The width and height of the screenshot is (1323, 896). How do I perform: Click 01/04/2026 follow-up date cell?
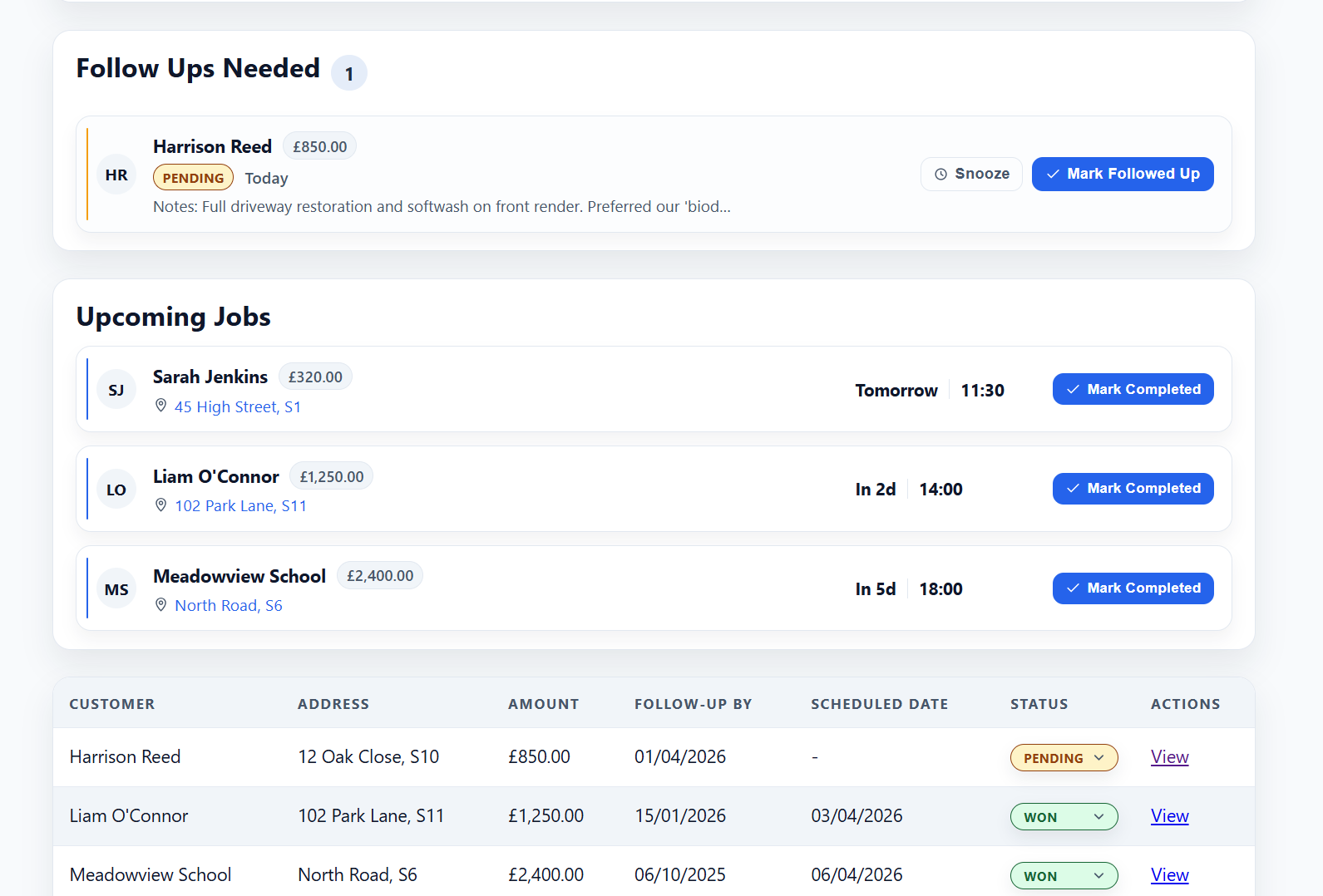click(680, 757)
